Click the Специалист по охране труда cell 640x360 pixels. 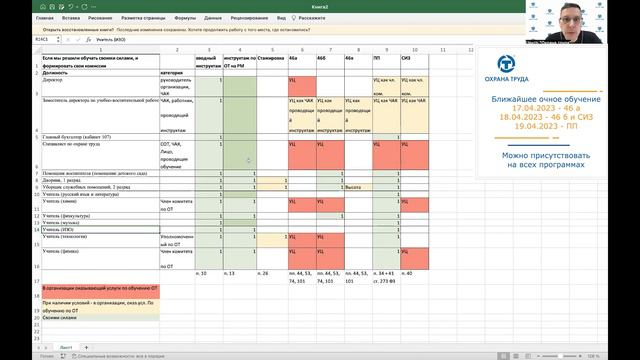click(x=100, y=155)
